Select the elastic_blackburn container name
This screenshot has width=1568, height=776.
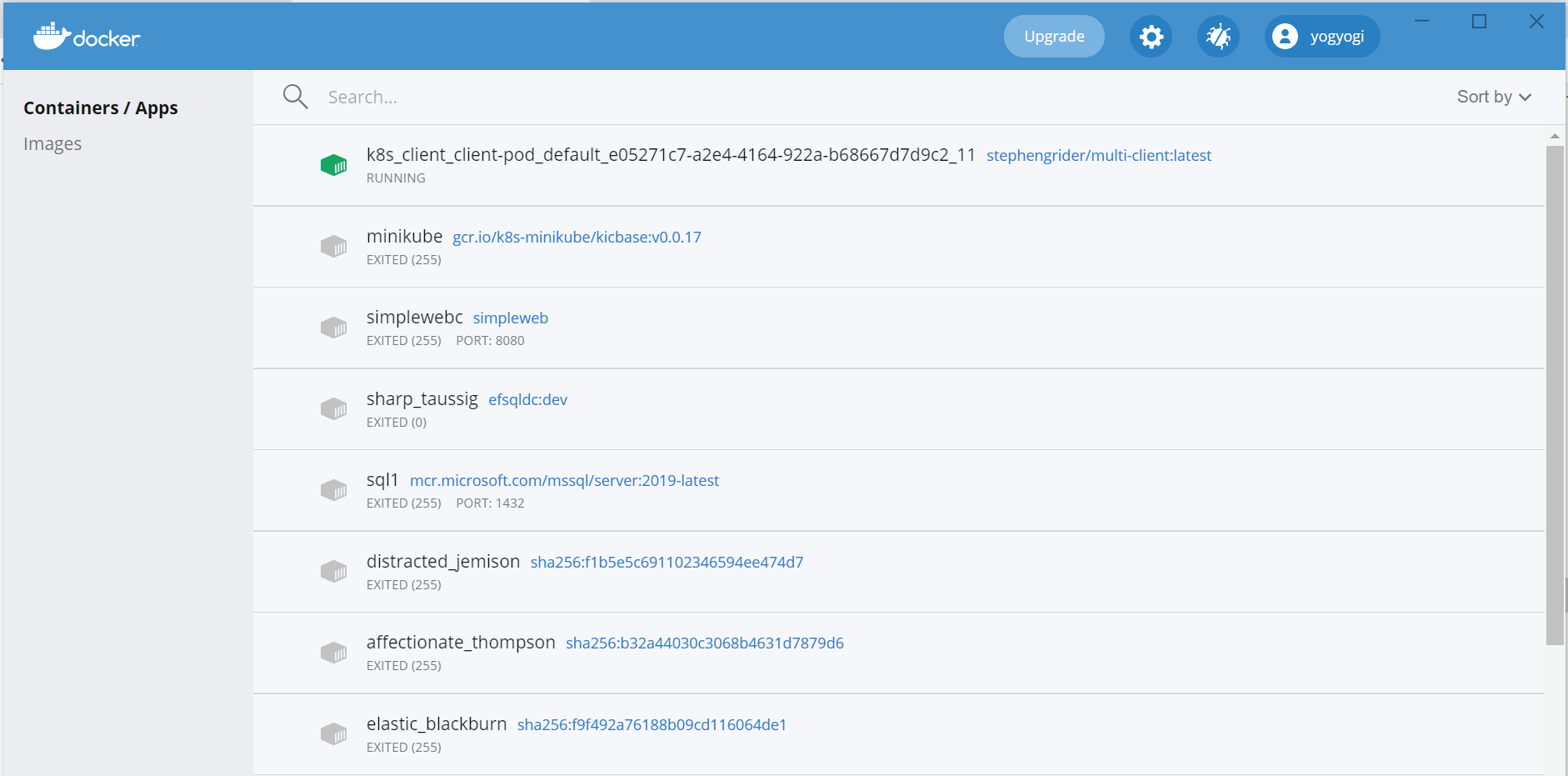[437, 724]
